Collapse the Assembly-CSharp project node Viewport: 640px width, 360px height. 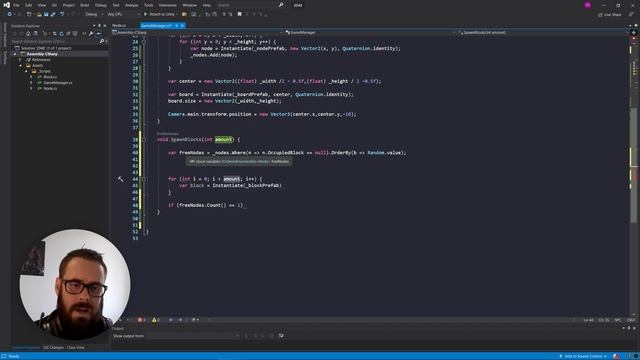coord(15,54)
